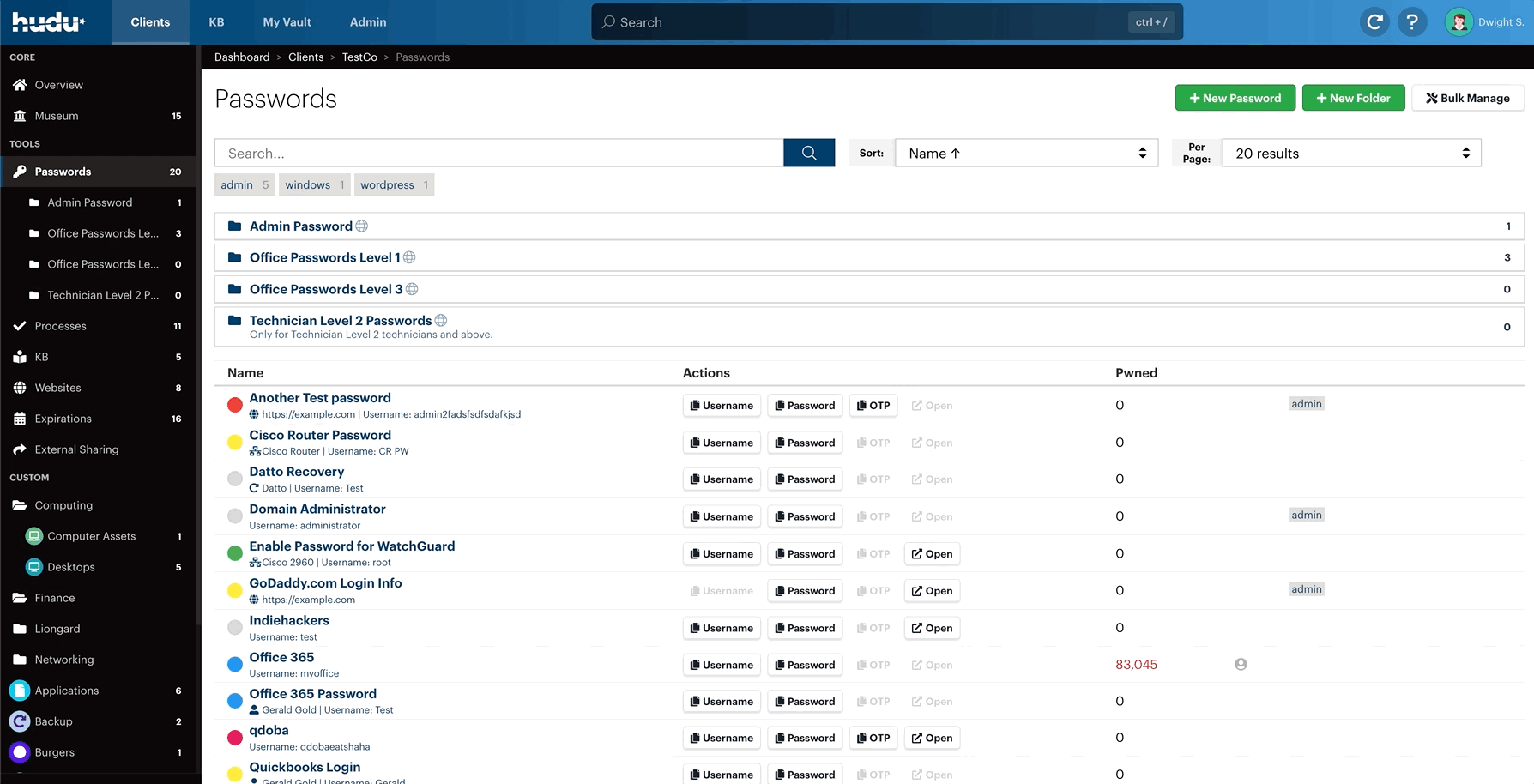The width and height of the screenshot is (1534, 784).
Task: Click the globe icon beside Admin Password folder
Action: pos(362,226)
